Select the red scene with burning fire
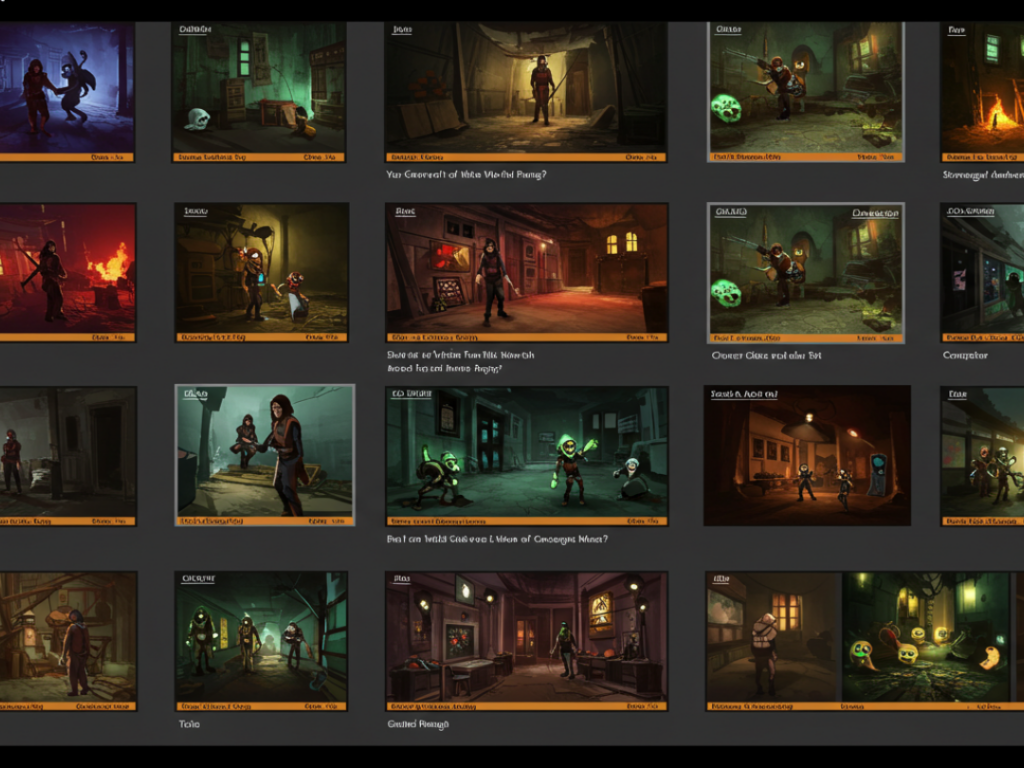1024x768 pixels. (67, 272)
